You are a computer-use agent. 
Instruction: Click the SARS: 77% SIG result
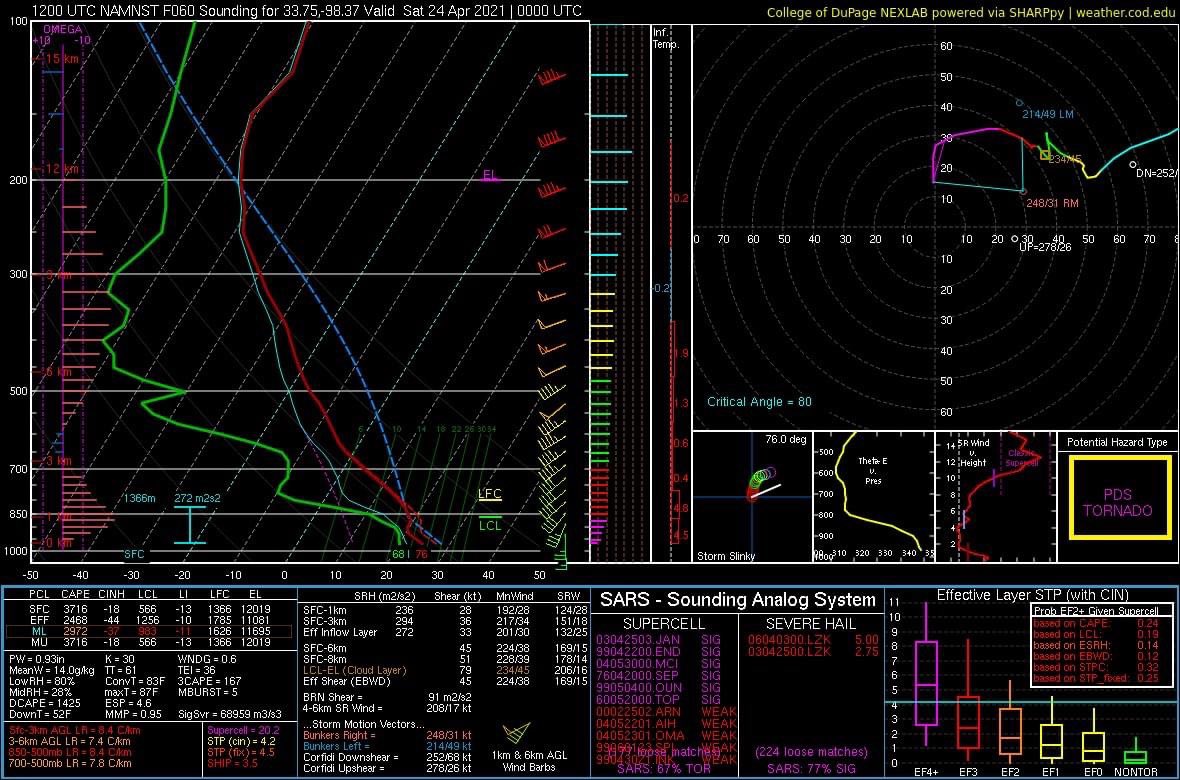810,769
